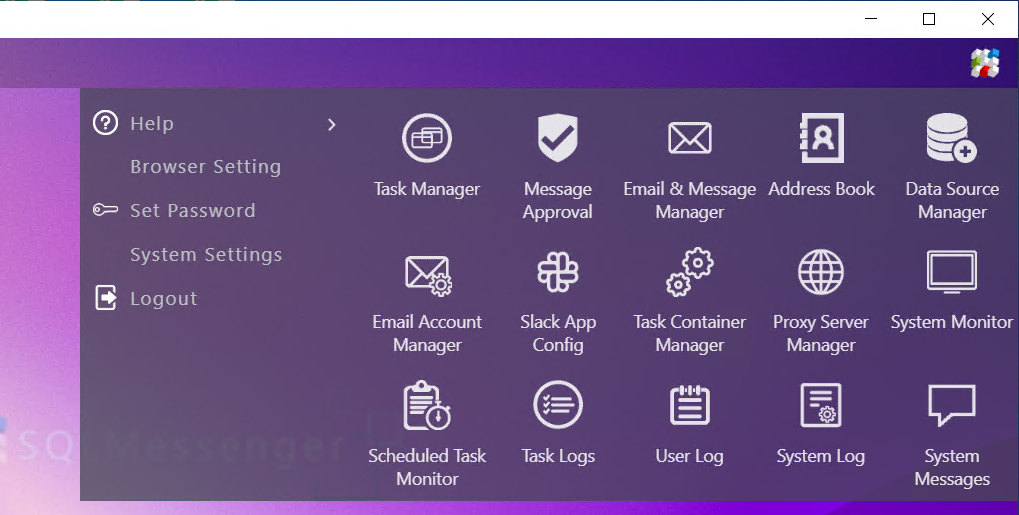
Task: Close the application window
Action: [x=988, y=19]
